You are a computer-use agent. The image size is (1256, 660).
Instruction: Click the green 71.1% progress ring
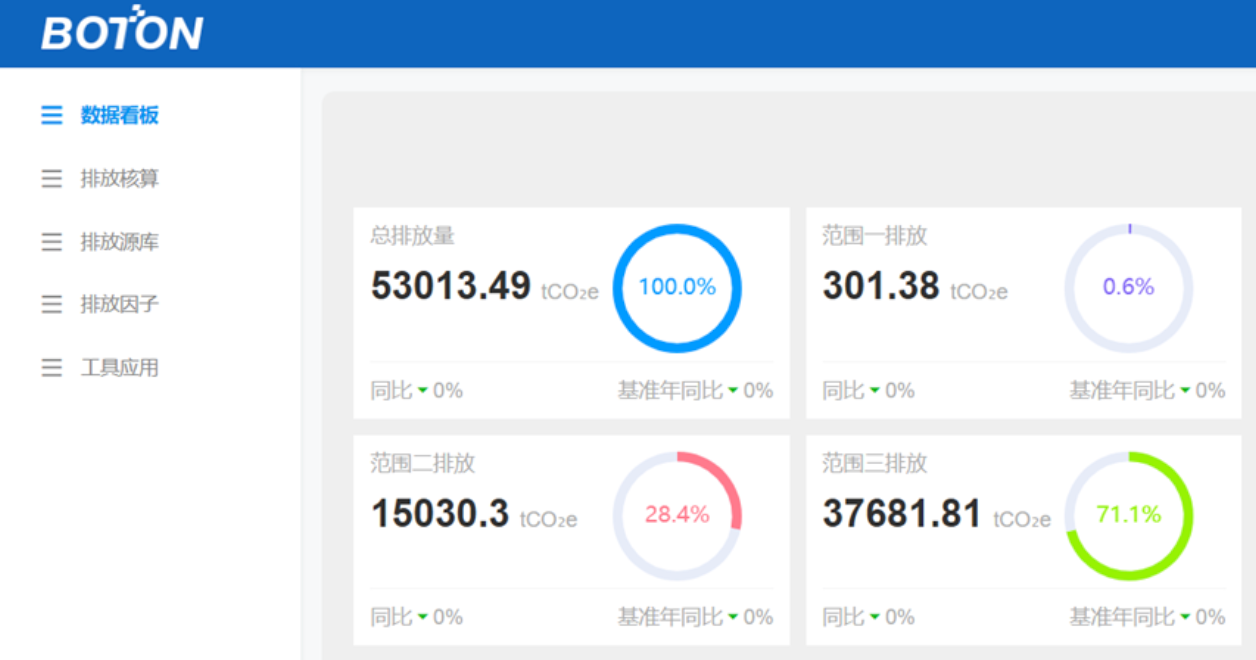(x=1128, y=515)
